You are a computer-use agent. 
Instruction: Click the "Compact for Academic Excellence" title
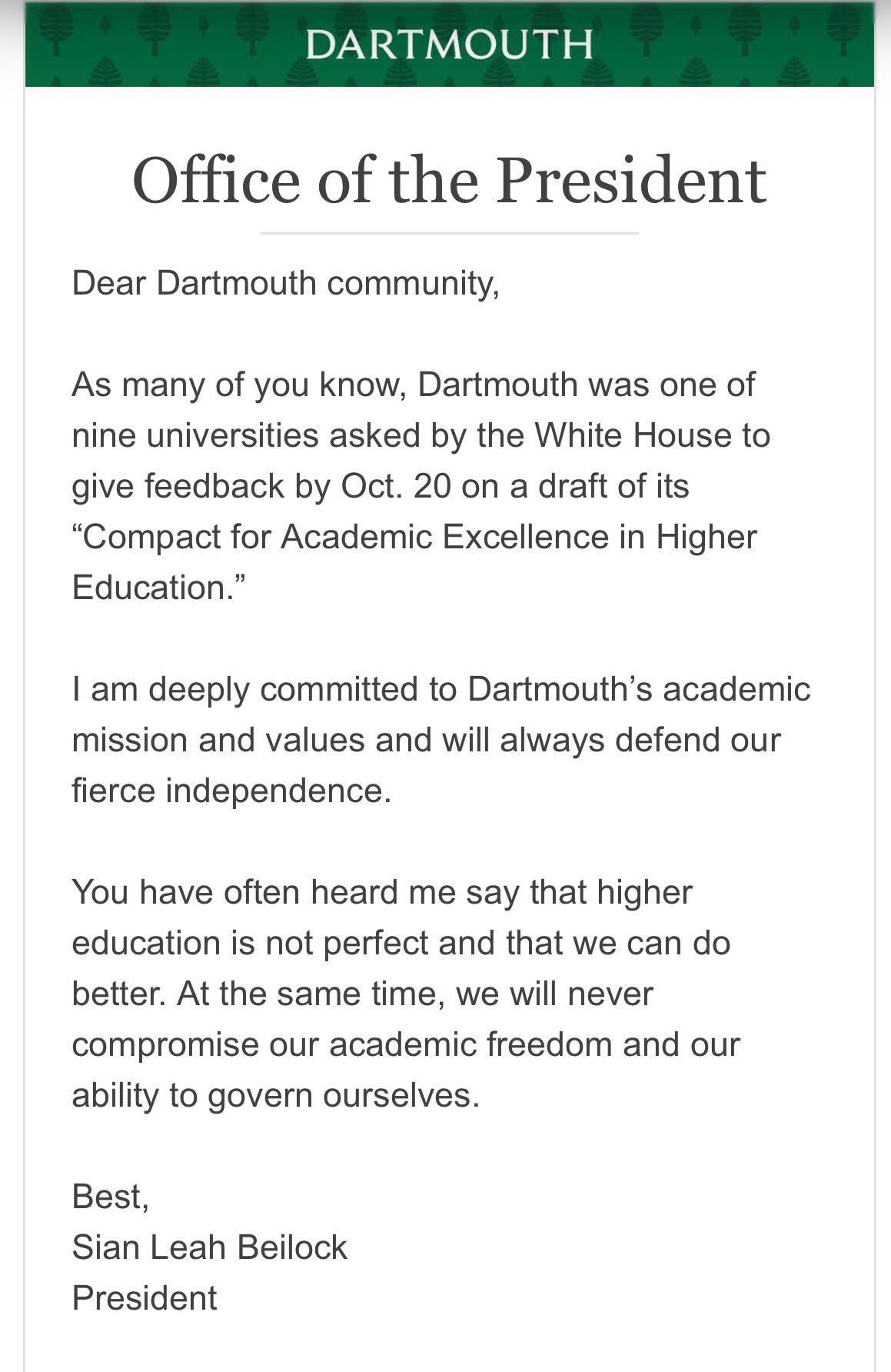(344, 537)
